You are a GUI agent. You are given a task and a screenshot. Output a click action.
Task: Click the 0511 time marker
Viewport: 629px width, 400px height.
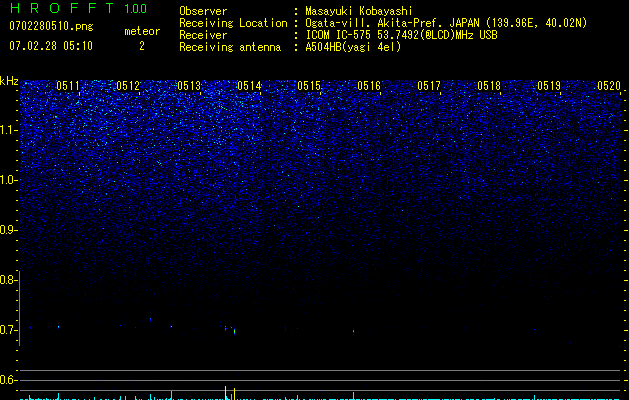pos(68,86)
